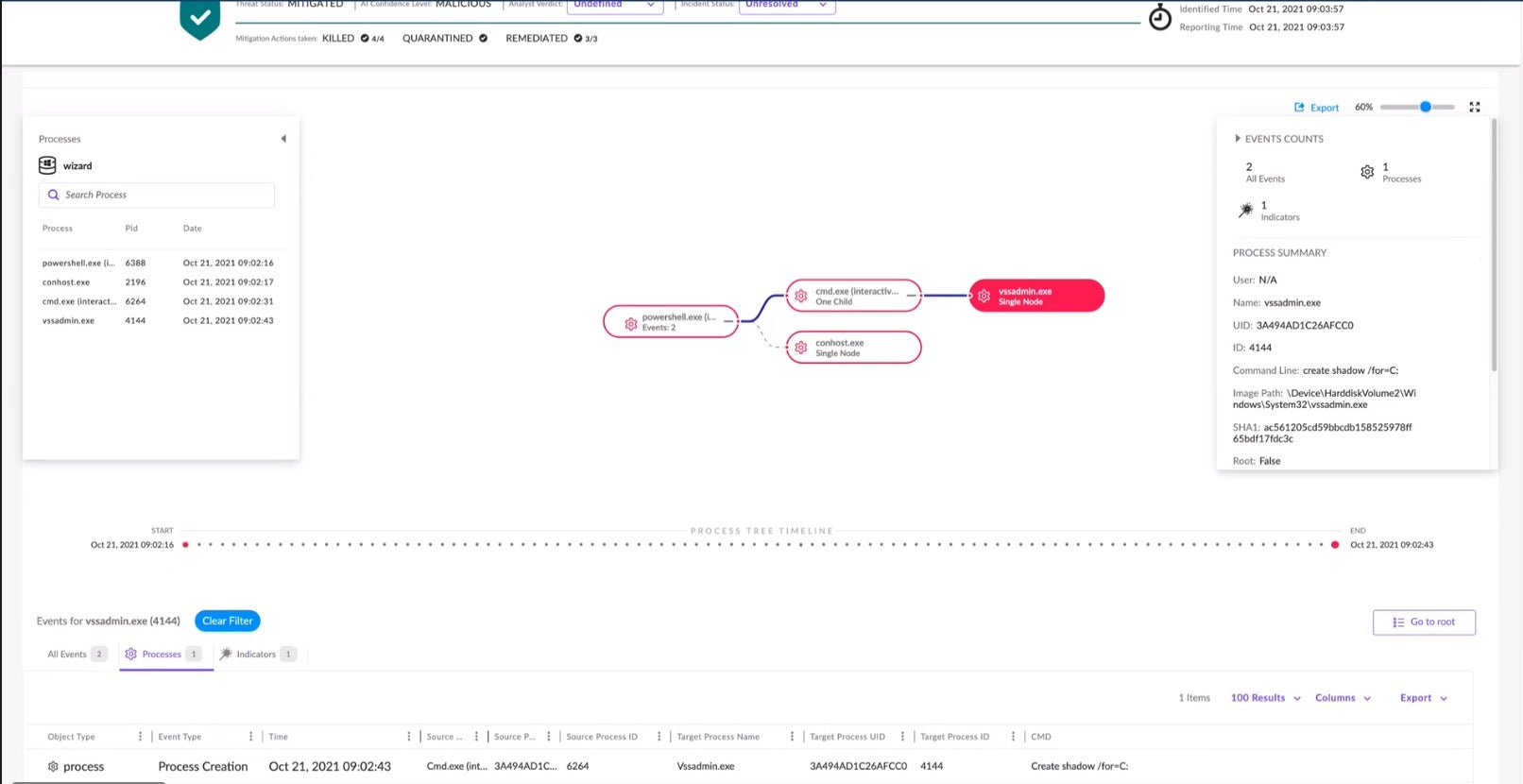Click the powershell.exe node gear icon
The height and width of the screenshot is (784, 1523).
pos(630,324)
